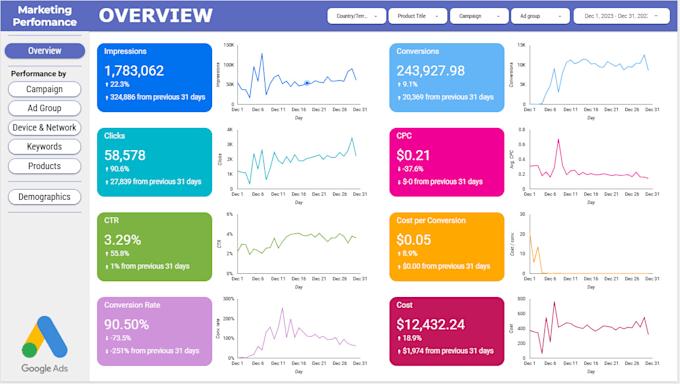This screenshot has height=384, width=680.
Task: Open the date range picker
Action: click(x=621, y=16)
